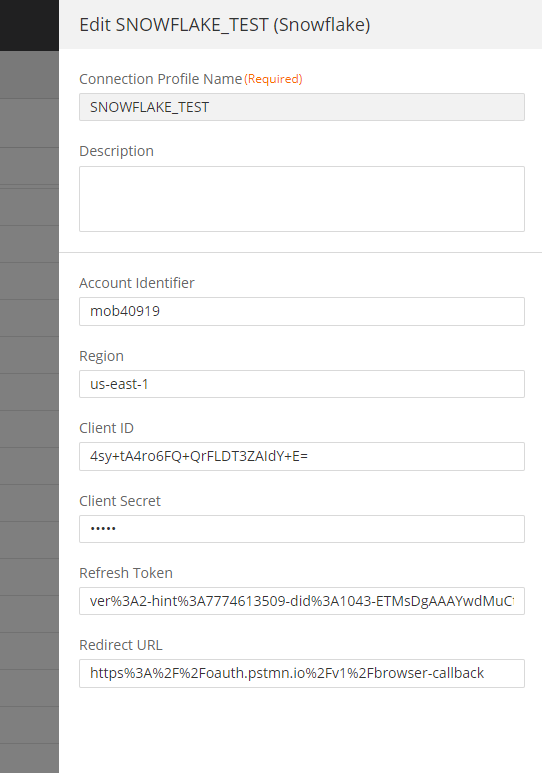Click into the Region field us-east-1

click(x=302, y=384)
